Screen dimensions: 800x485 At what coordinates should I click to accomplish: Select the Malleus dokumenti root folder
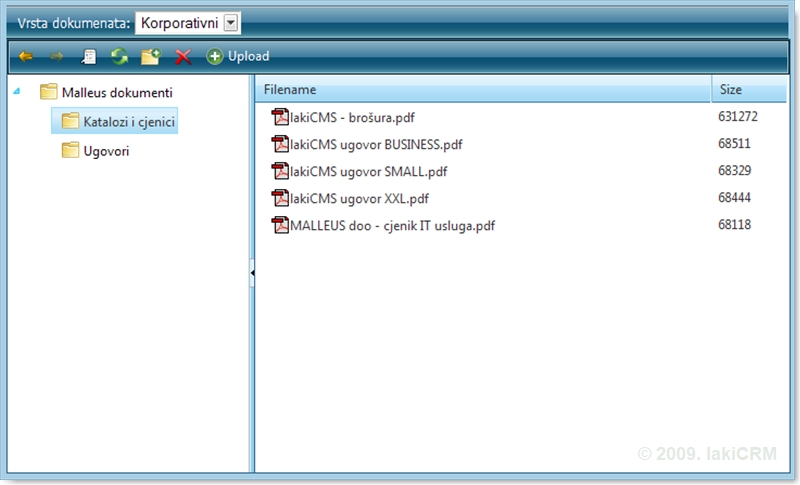(117, 92)
